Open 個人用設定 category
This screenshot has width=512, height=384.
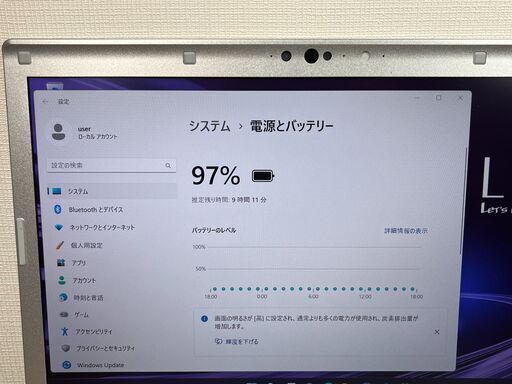87,245
